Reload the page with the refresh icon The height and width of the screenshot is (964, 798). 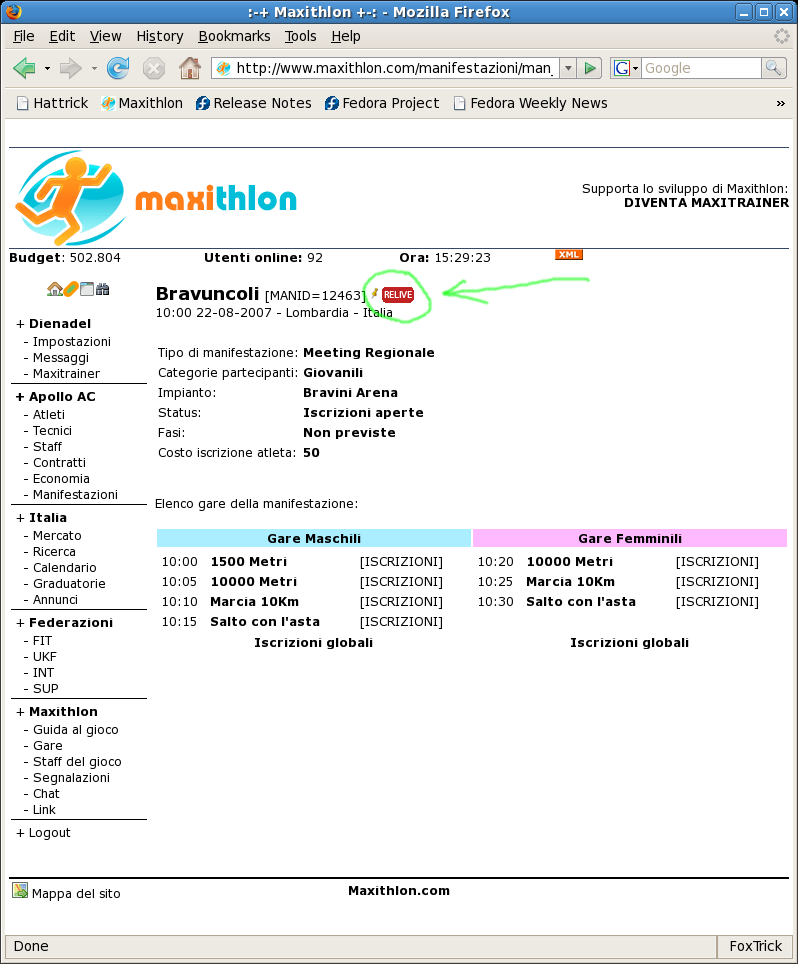coord(118,68)
